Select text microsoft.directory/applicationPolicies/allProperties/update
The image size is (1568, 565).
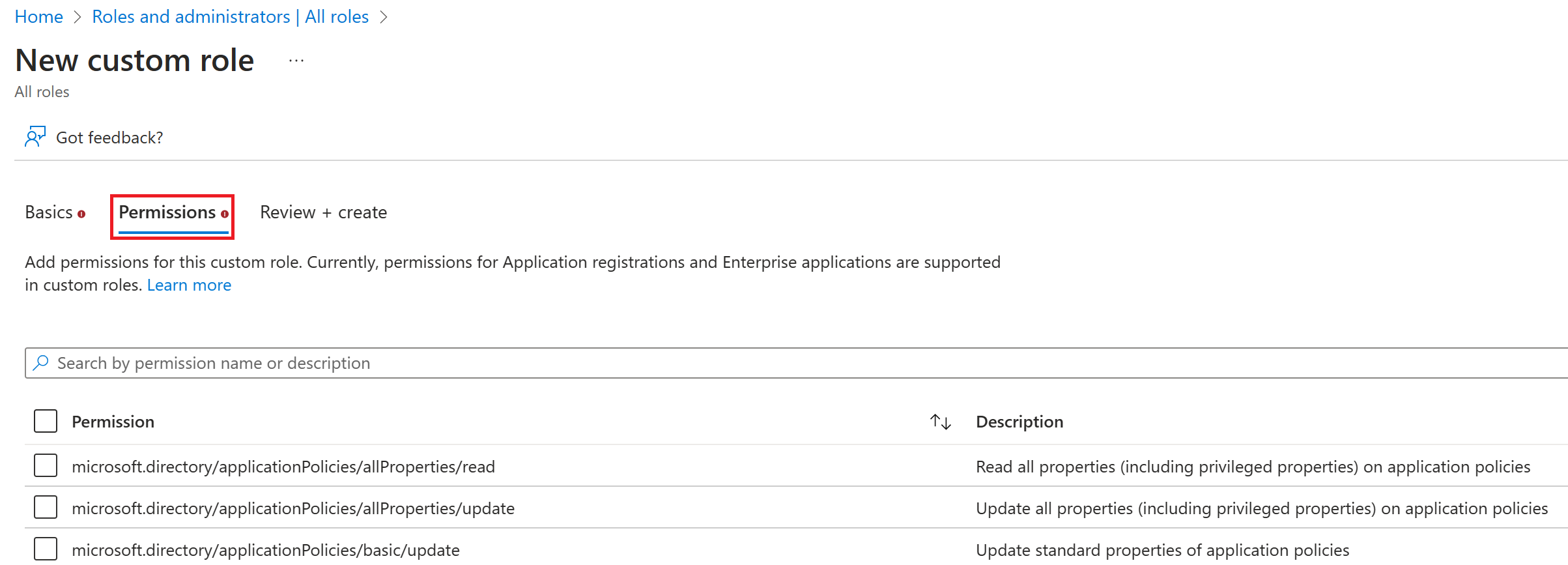tap(293, 508)
